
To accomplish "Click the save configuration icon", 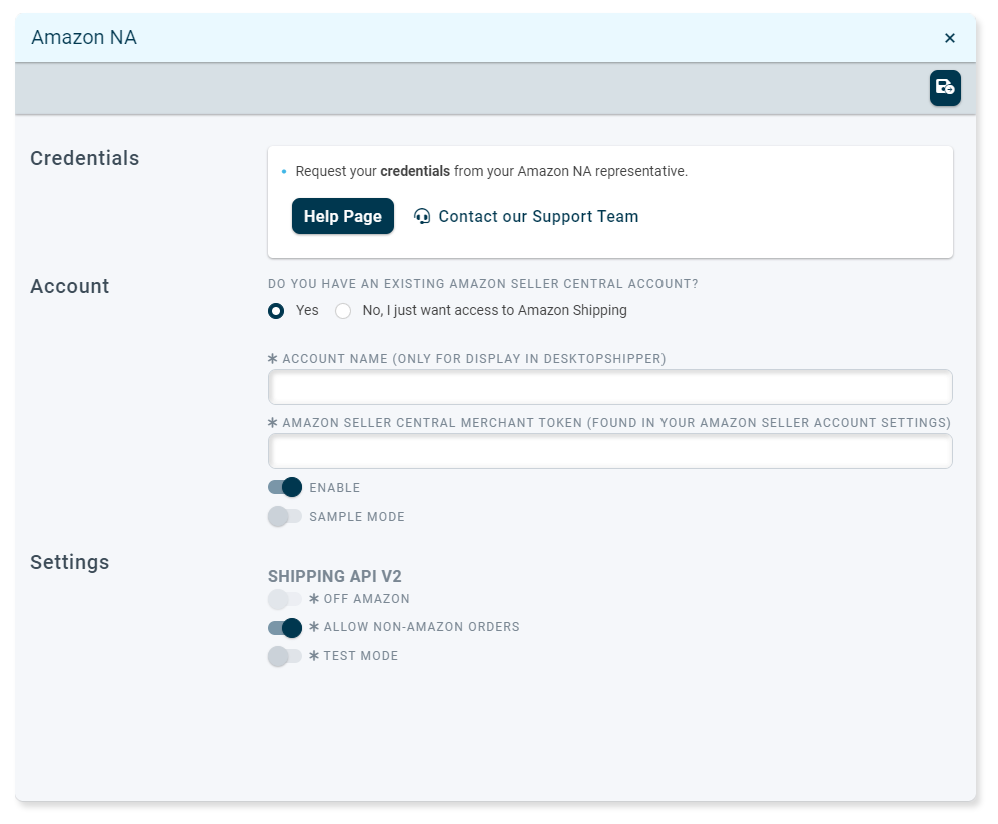I will click(x=945, y=88).
